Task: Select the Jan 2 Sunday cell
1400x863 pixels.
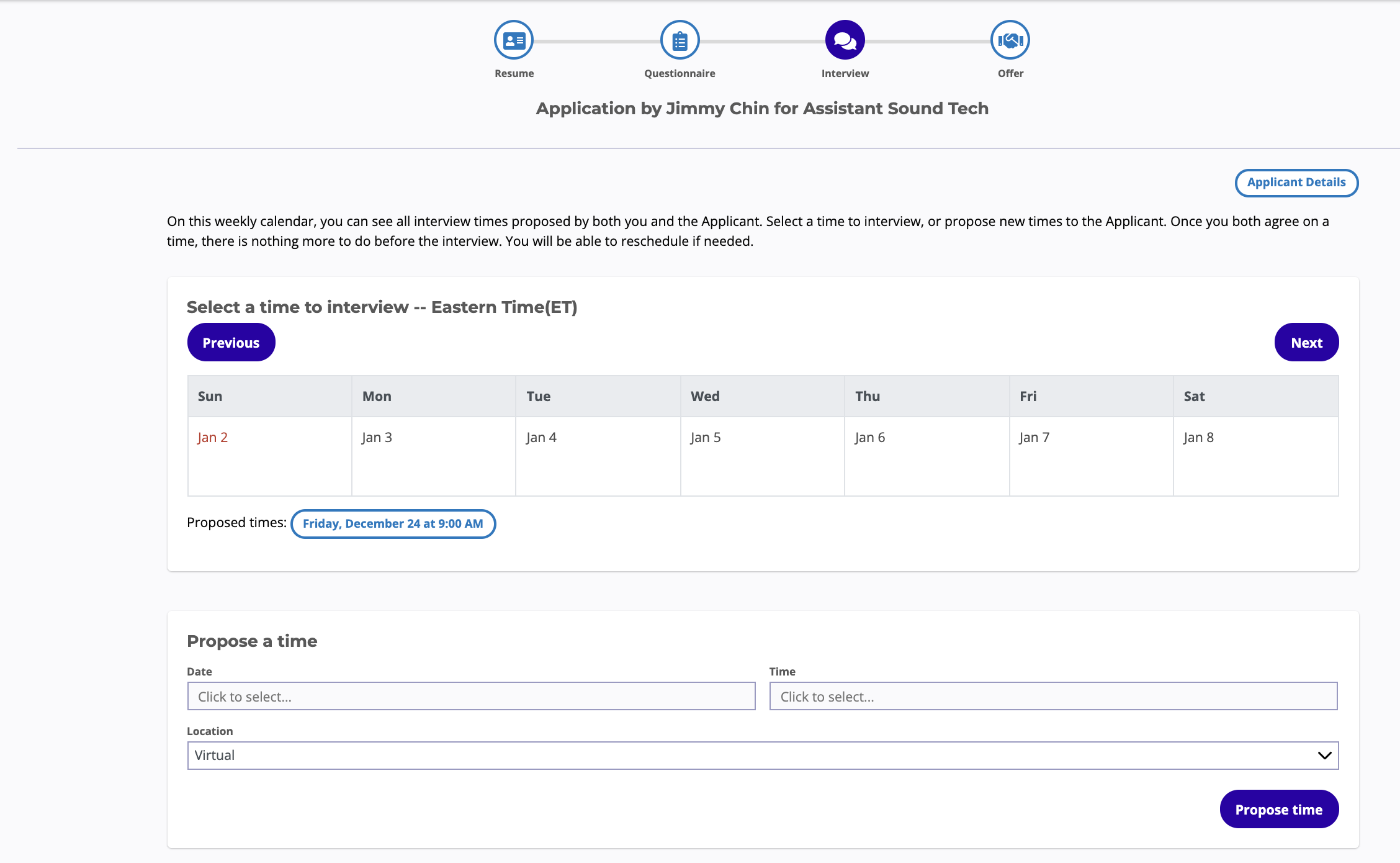Action: click(x=269, y=456)
